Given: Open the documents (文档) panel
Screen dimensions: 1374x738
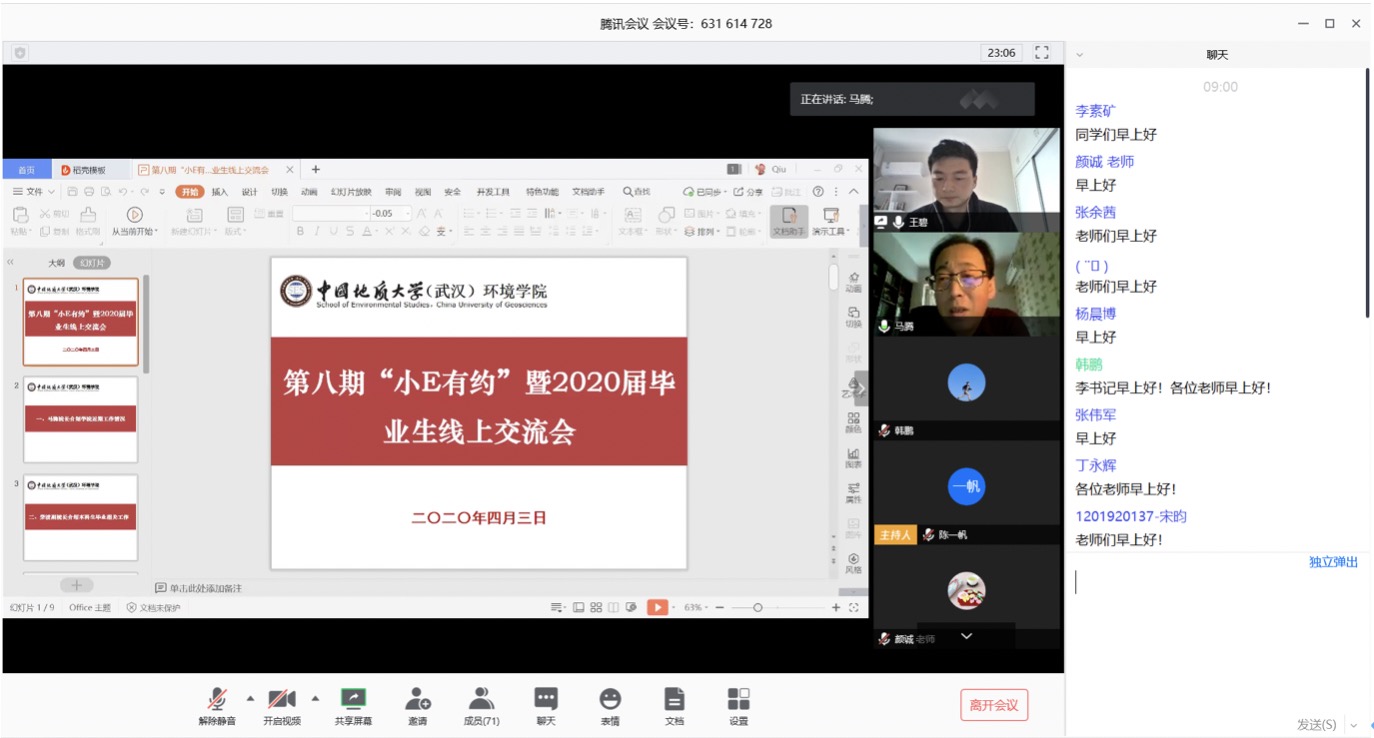Looking at the screenshot, I should [x=674, y=704].
